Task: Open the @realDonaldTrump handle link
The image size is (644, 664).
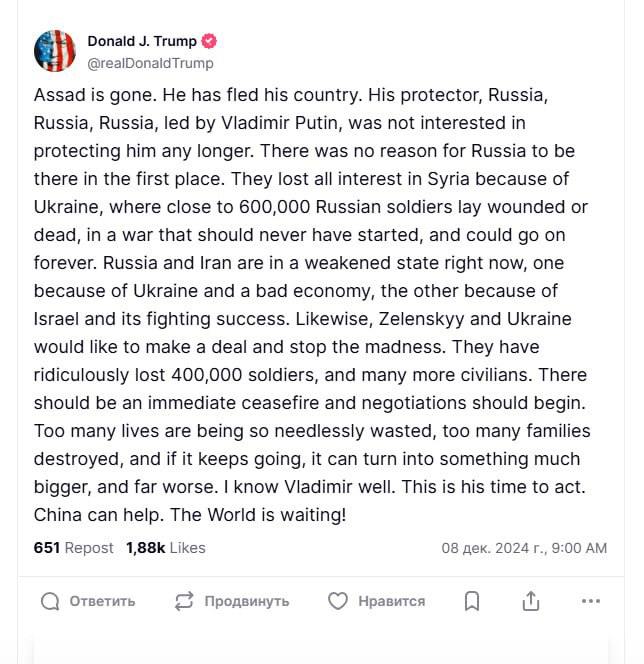Action: click(x=151, y=63)
